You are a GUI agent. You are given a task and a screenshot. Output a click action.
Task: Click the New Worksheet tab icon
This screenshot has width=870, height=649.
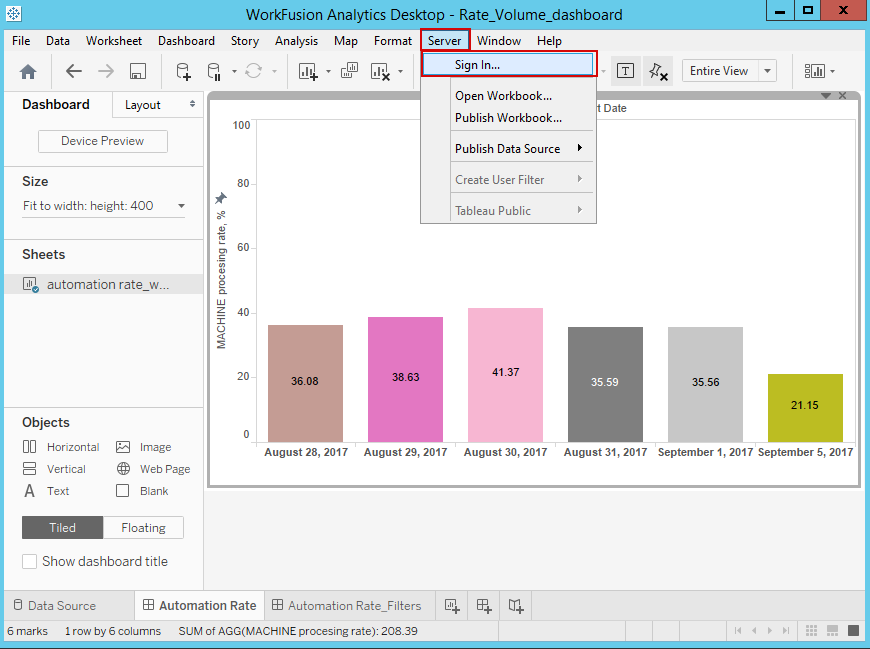pyautogui.click(x=452, y=606)
